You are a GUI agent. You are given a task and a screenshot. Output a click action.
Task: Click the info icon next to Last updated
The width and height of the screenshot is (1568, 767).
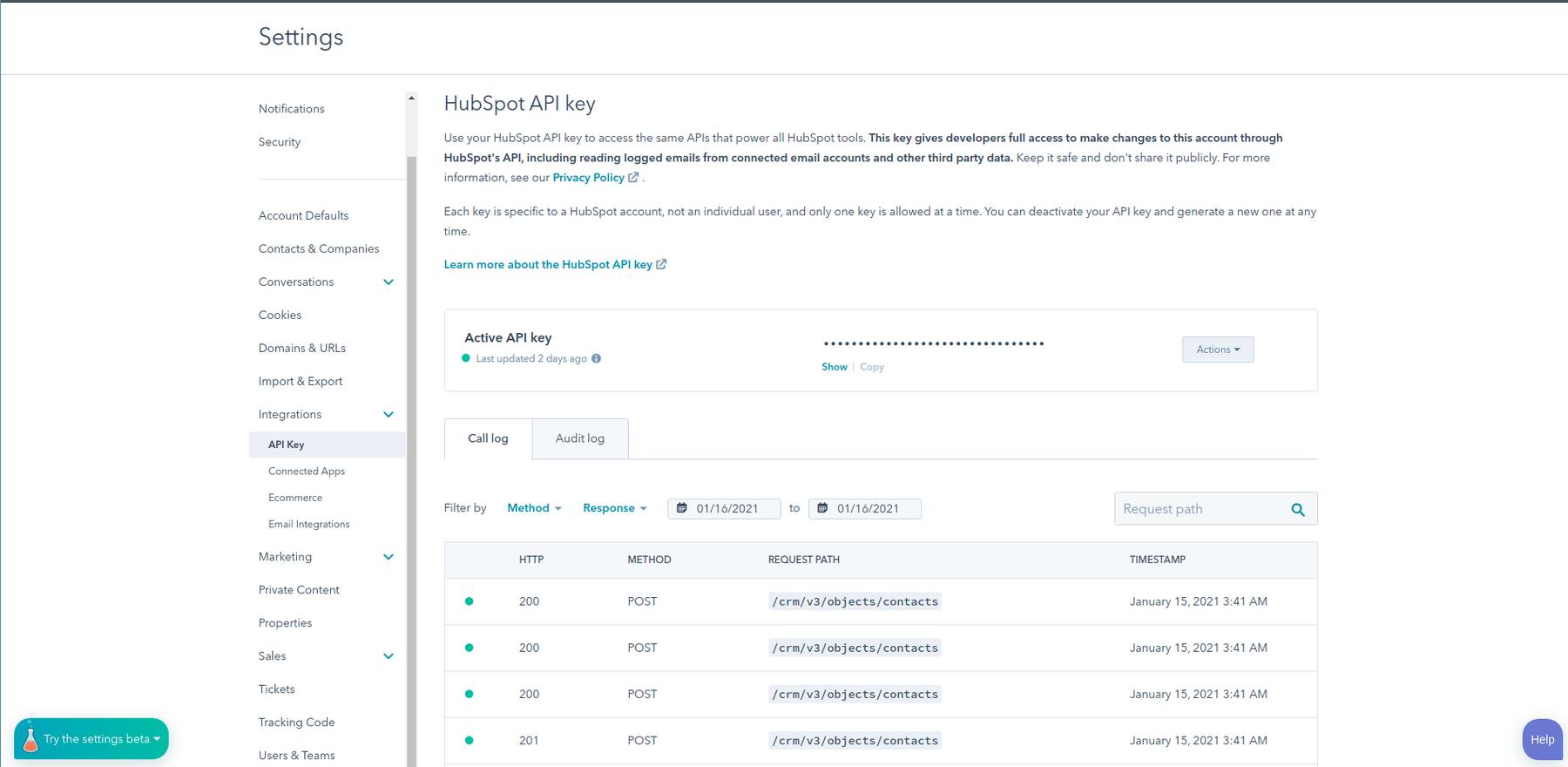tap(596, 358)
